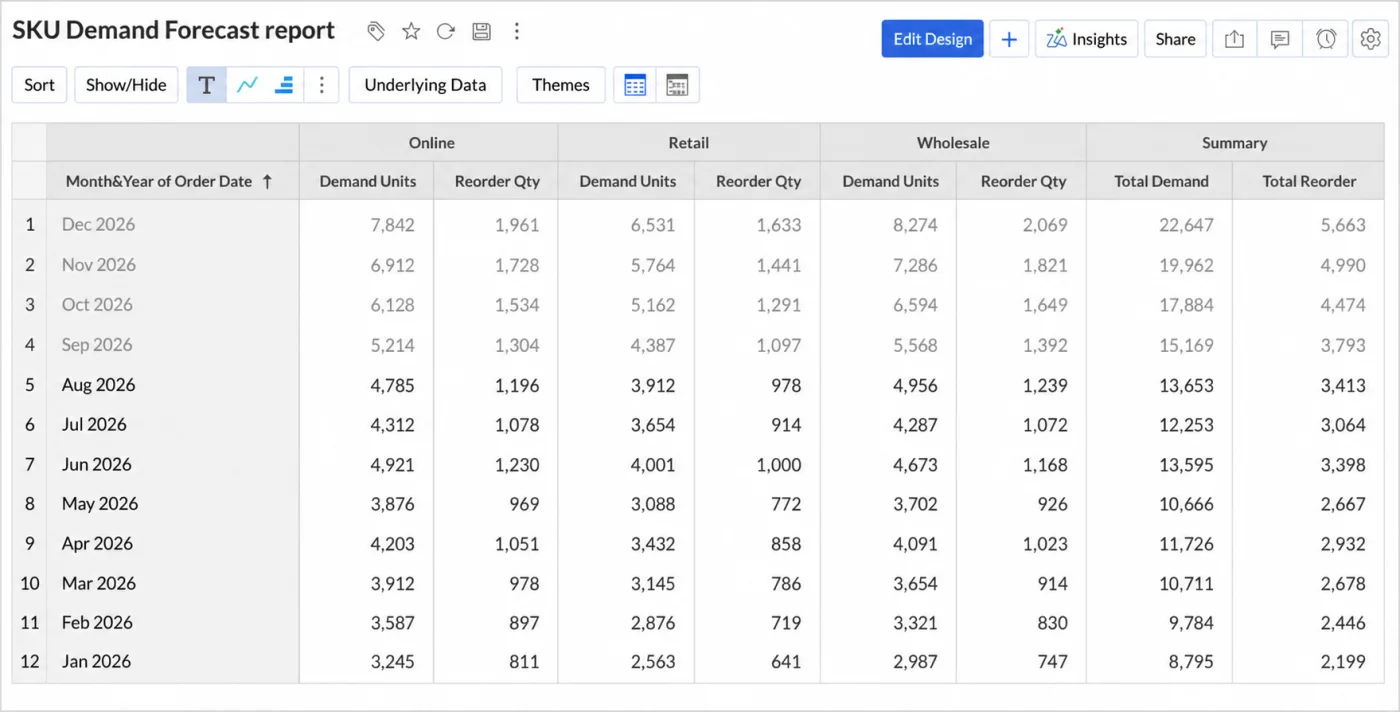Screen dimensions: 1400x712
Task: Click the Total Reorder column header
Action: pyautogui.click(x=1309, y=181)
